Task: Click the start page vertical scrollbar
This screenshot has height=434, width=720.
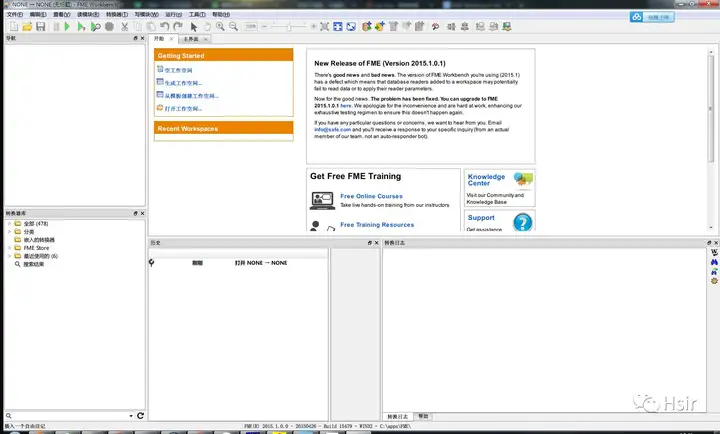Action: point(711,108)
